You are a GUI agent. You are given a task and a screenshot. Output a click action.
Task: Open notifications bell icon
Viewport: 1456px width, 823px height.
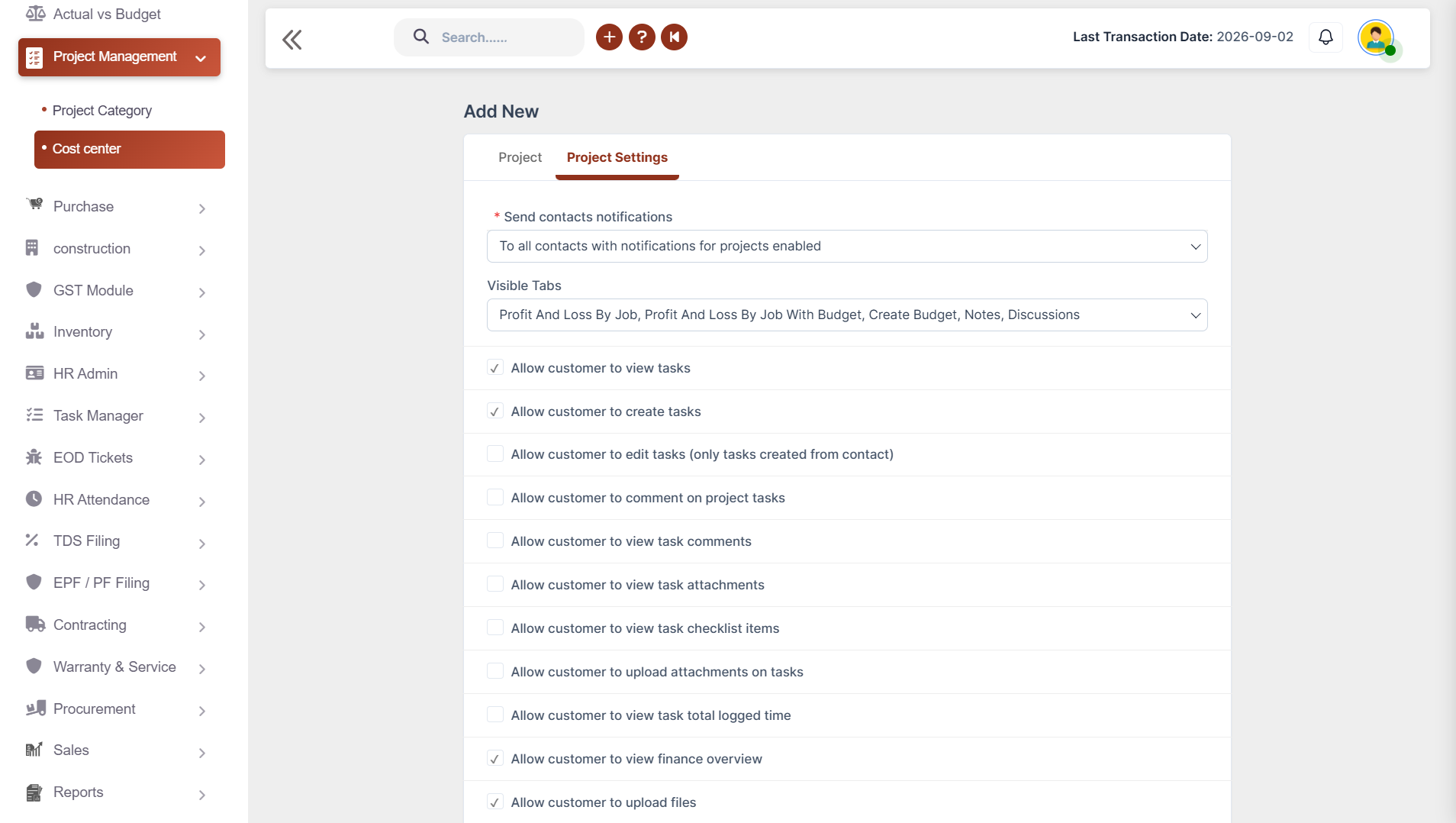pyautogui.click(x=1326, y=37)
